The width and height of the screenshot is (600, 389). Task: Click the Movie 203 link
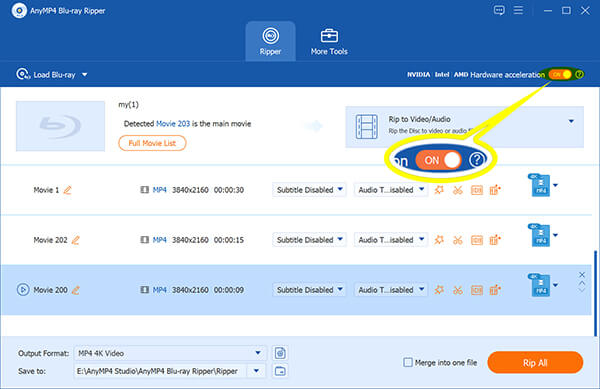point(173,124)
